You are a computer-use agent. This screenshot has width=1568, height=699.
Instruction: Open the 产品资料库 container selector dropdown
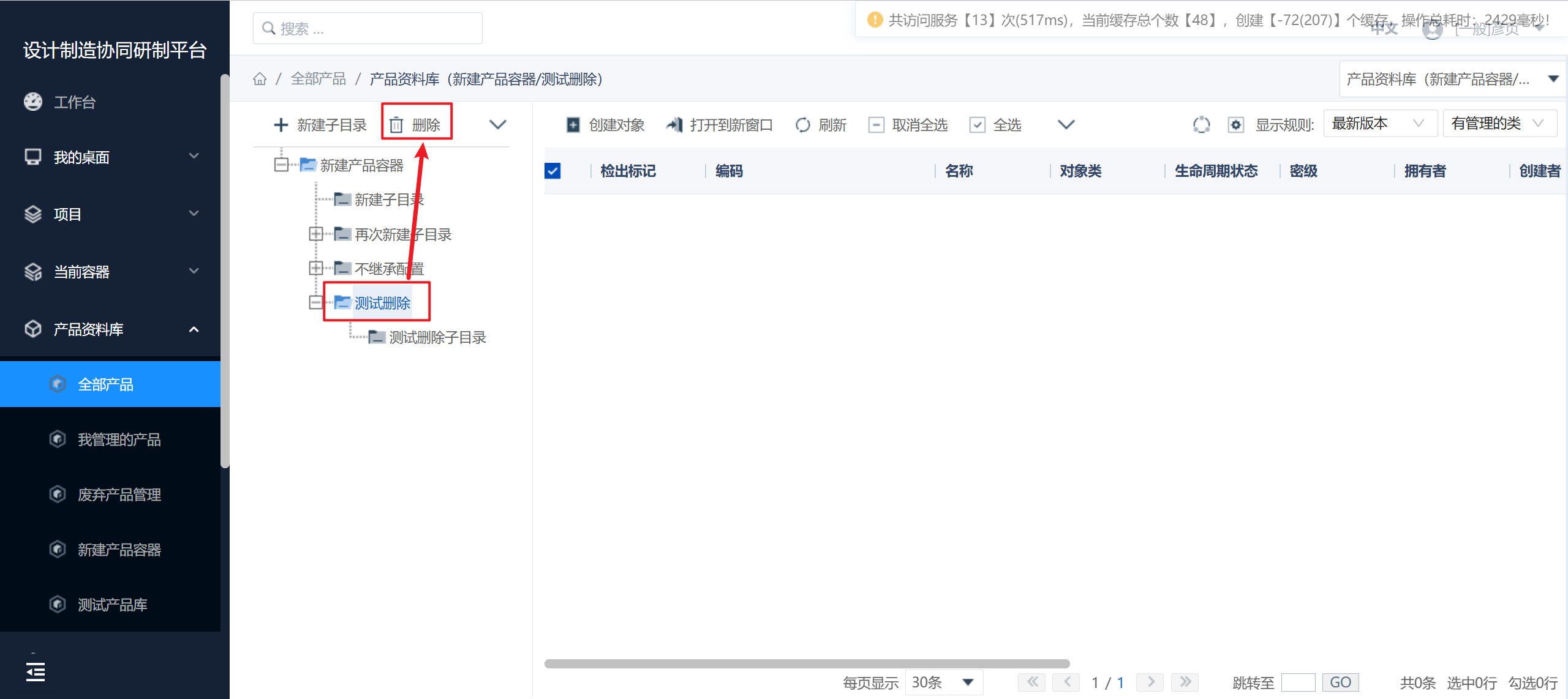[1452, 79]
